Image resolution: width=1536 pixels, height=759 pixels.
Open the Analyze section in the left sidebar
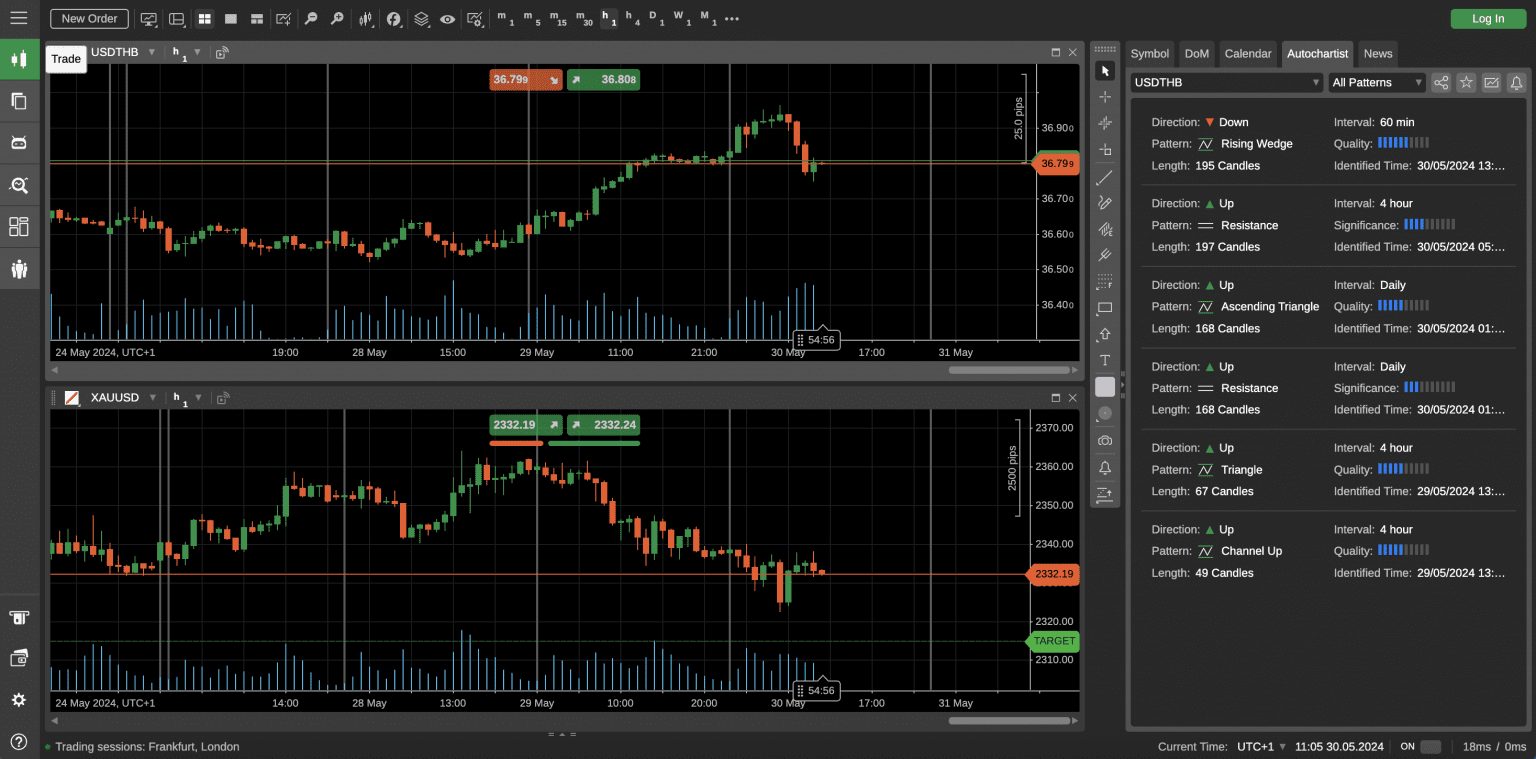pos(19,184)
